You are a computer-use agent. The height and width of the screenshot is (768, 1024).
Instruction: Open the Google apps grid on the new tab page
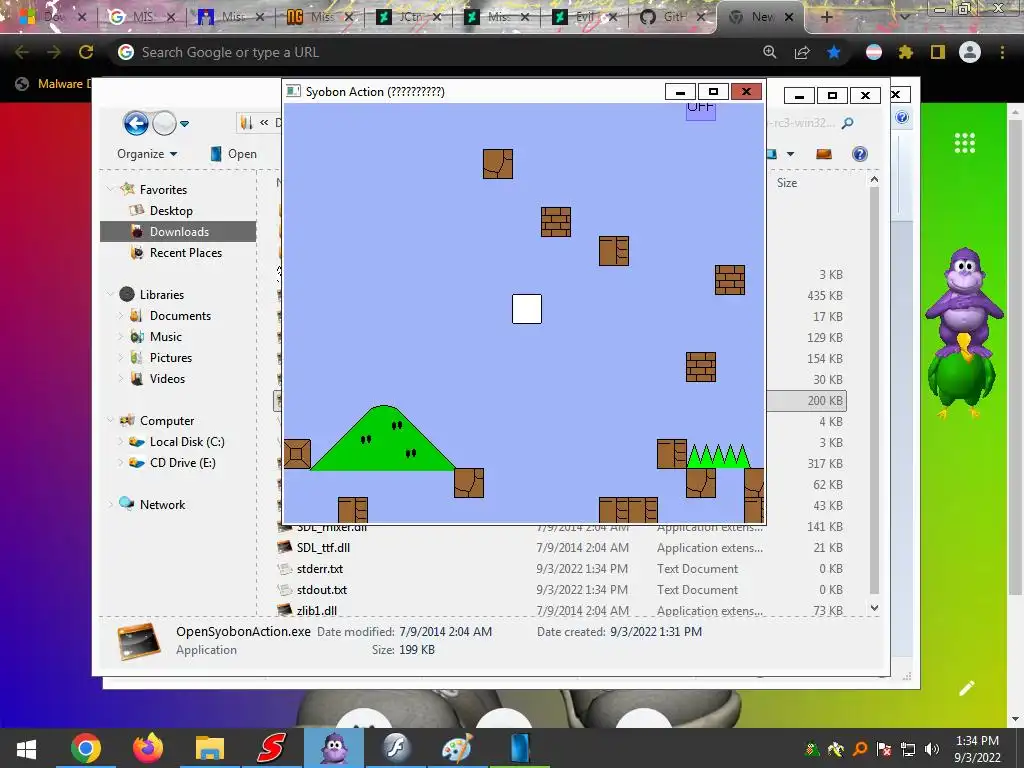coord(965,143)
